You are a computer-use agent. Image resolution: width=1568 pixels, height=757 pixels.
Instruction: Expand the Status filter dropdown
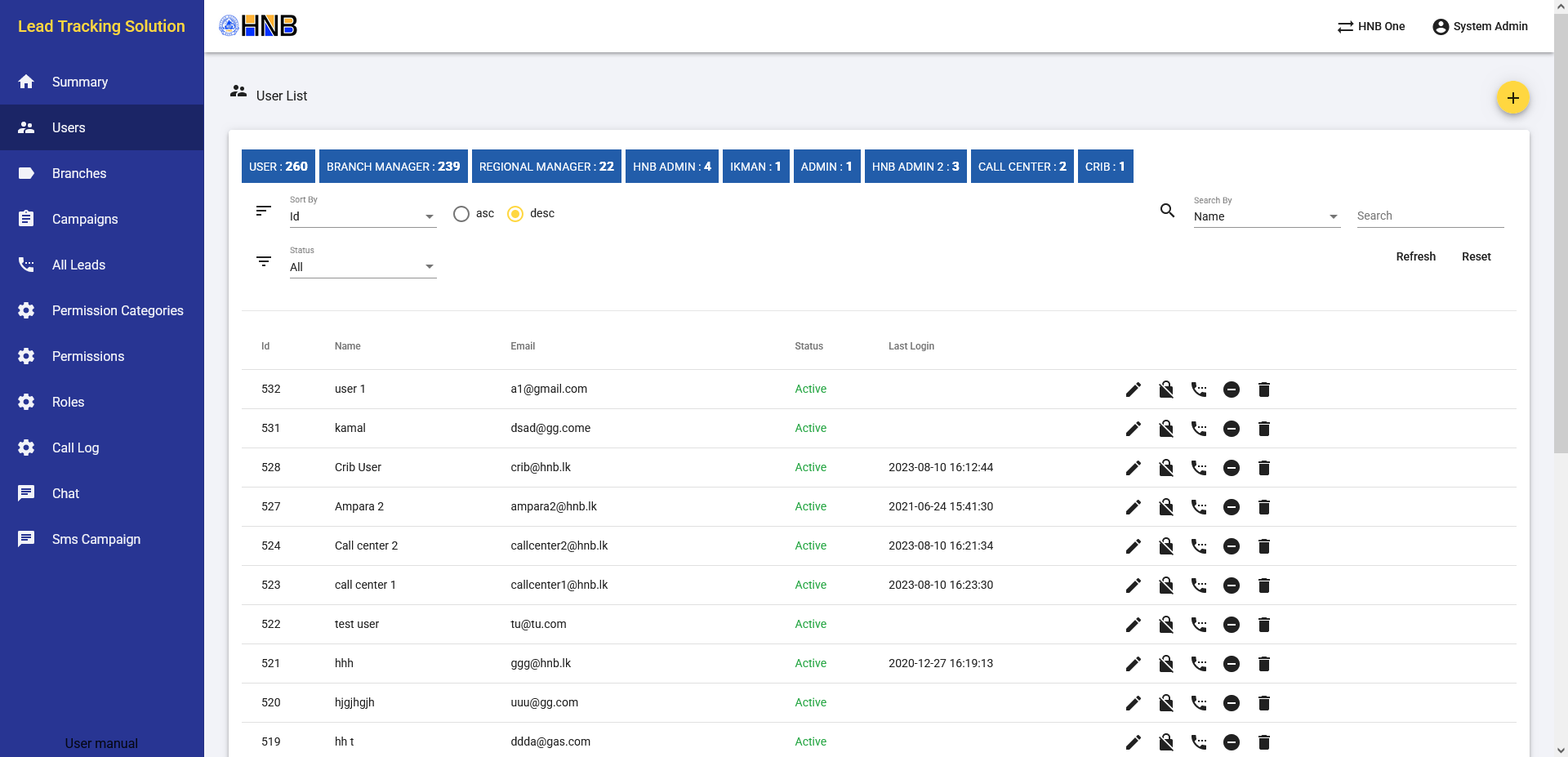pos(363,267)
